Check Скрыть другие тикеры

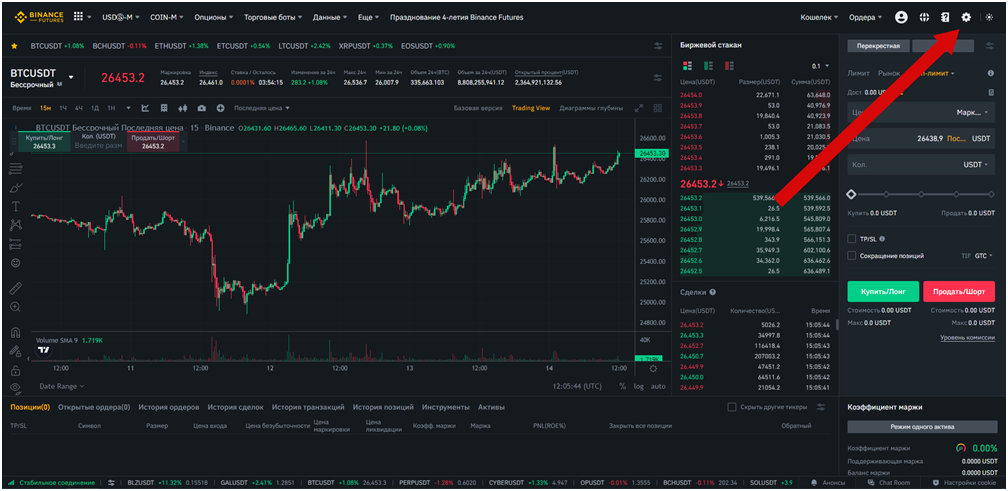[x=732, y=407]
